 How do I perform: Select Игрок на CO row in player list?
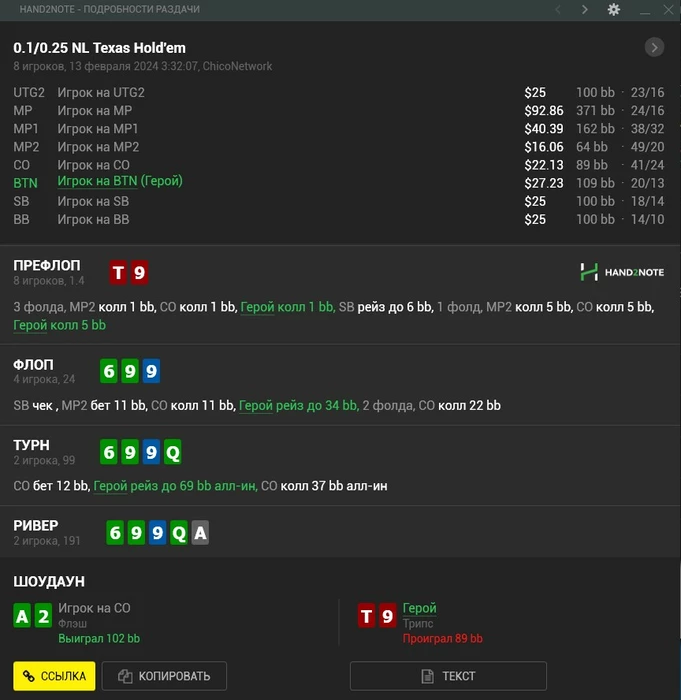pos(338,165)
